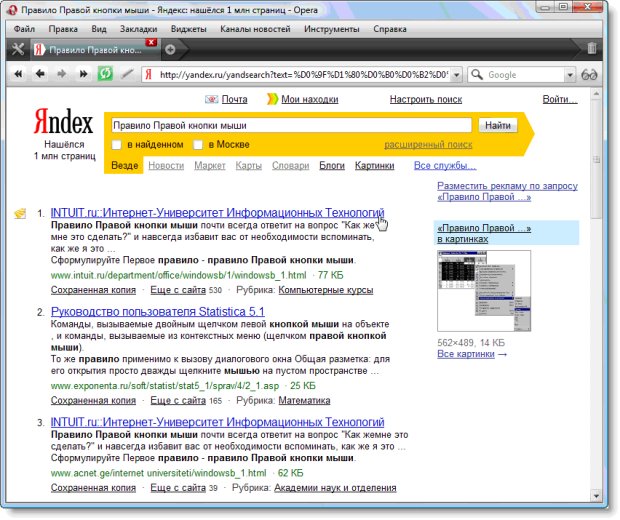Screen dimensions: 620x520
Task: Enable the в найденном checkbox
Action: (x=116, y=145)
